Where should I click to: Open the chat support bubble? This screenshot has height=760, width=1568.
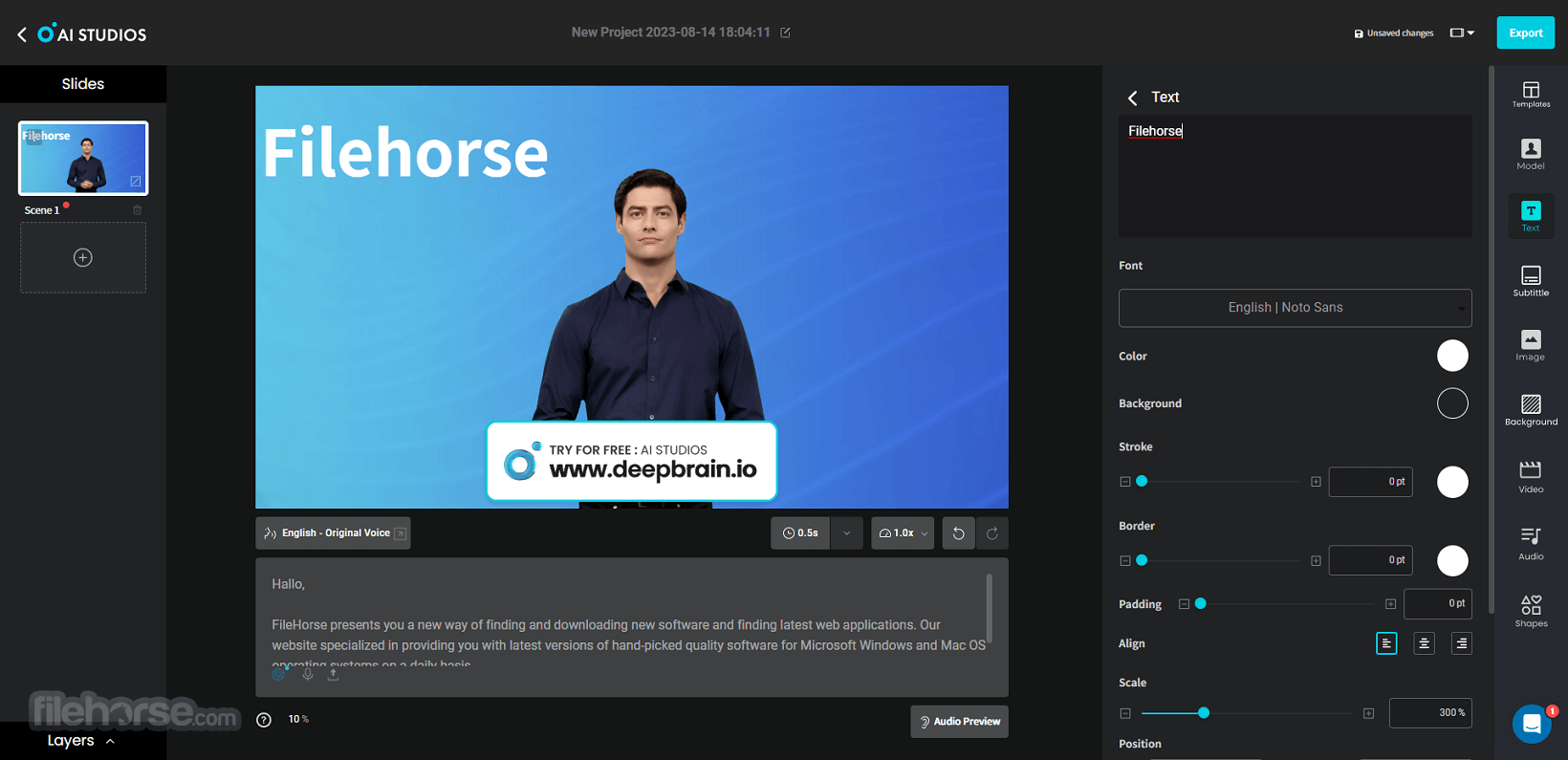[1532, 724]
